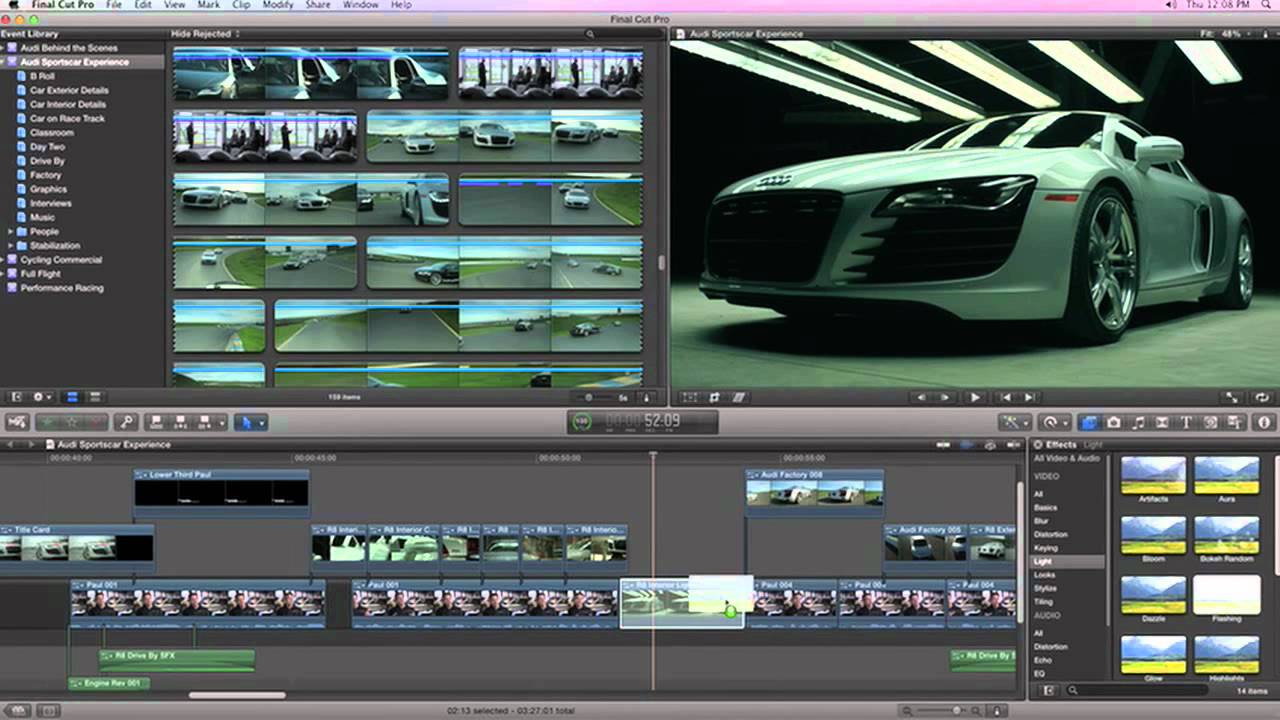Reject the clip with the red X
The width and height of the screenshot is (1280, 720).
tap(95, 422)
